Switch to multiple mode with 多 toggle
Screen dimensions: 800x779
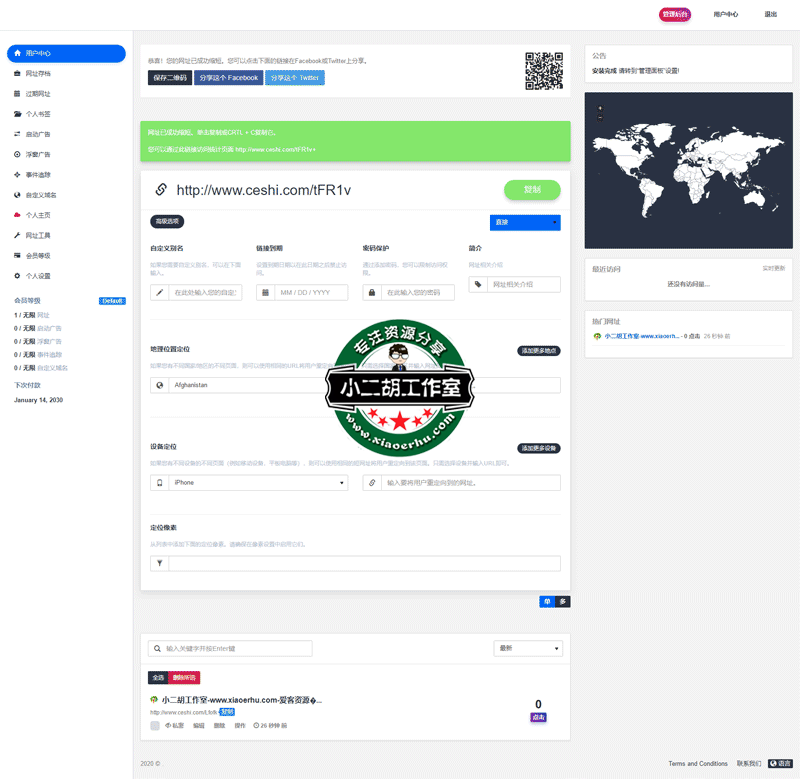coord(563,601)
